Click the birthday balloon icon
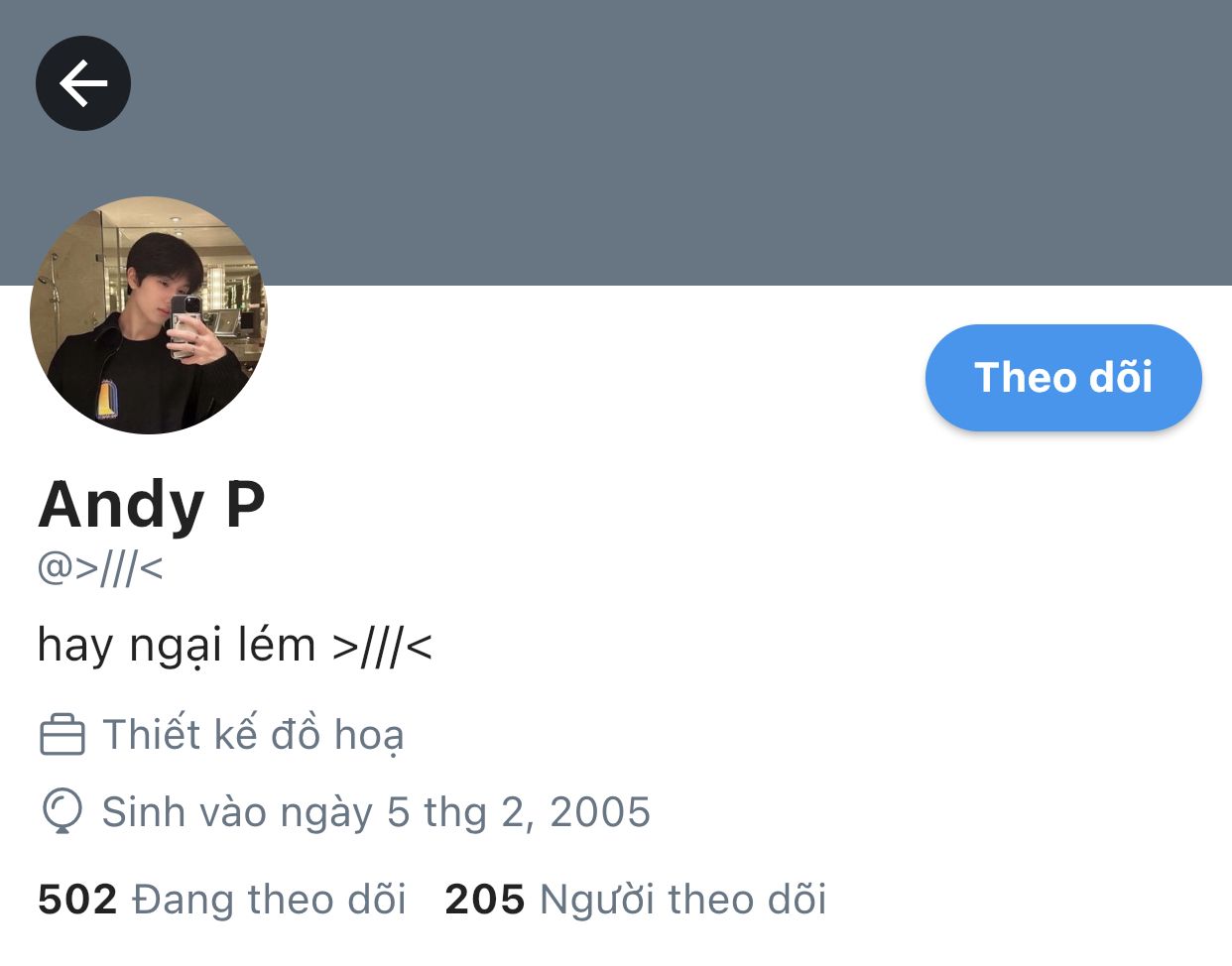The height and width of the screenshot is (966, 1232). [62, 811]
